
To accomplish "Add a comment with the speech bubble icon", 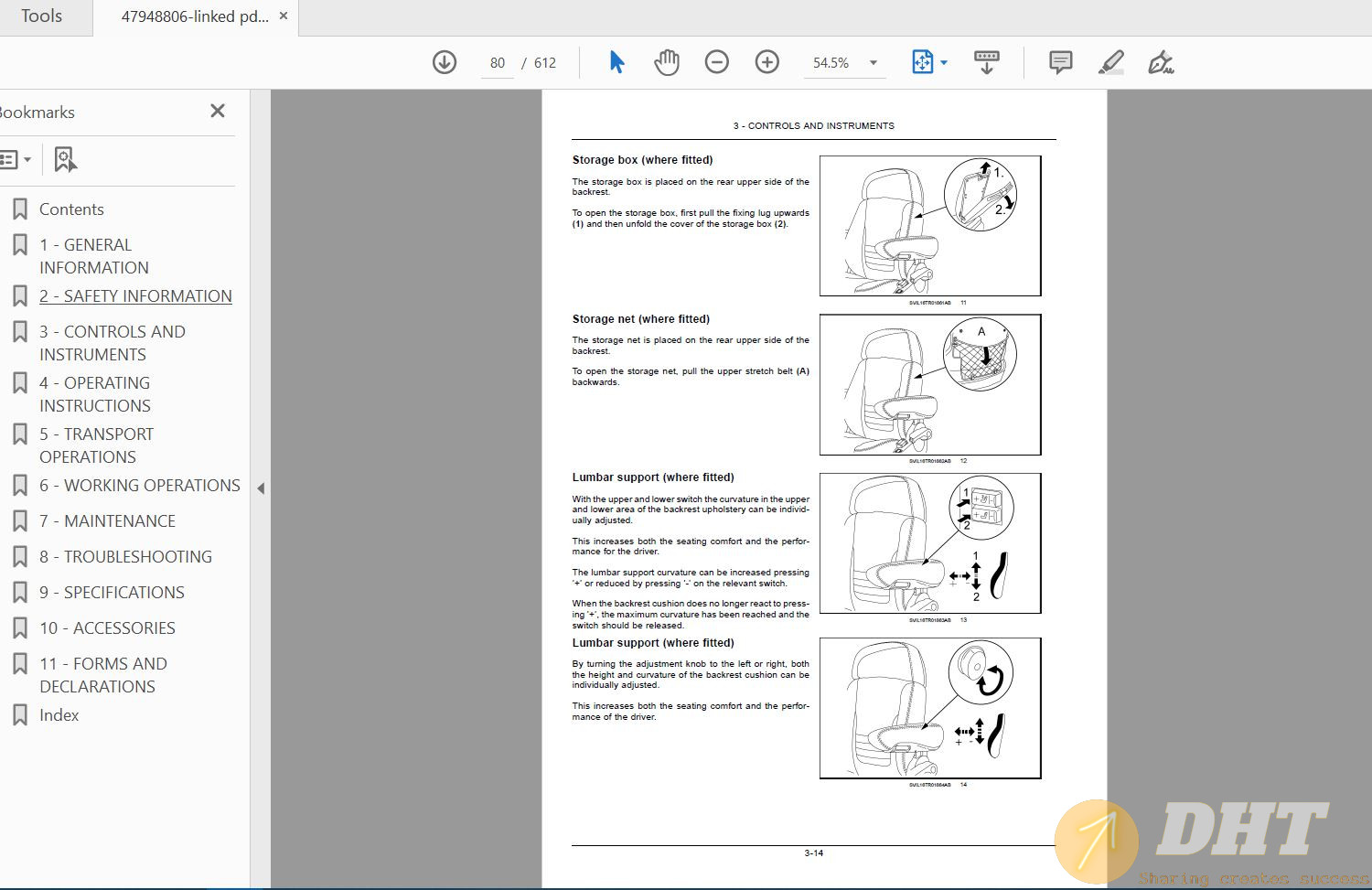I will [x=1060, y=62].
